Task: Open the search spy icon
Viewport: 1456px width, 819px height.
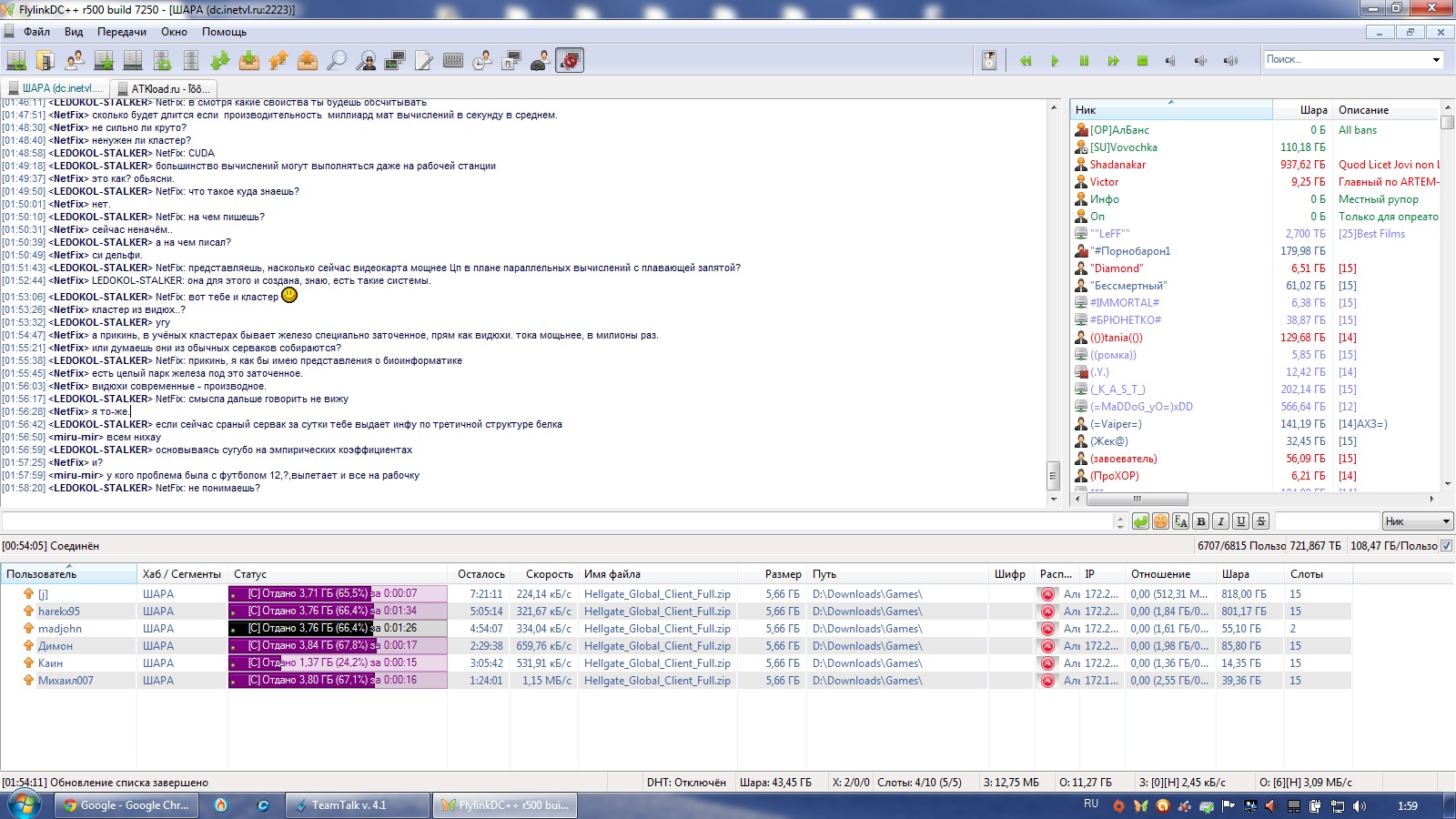Action: (366, 61)
